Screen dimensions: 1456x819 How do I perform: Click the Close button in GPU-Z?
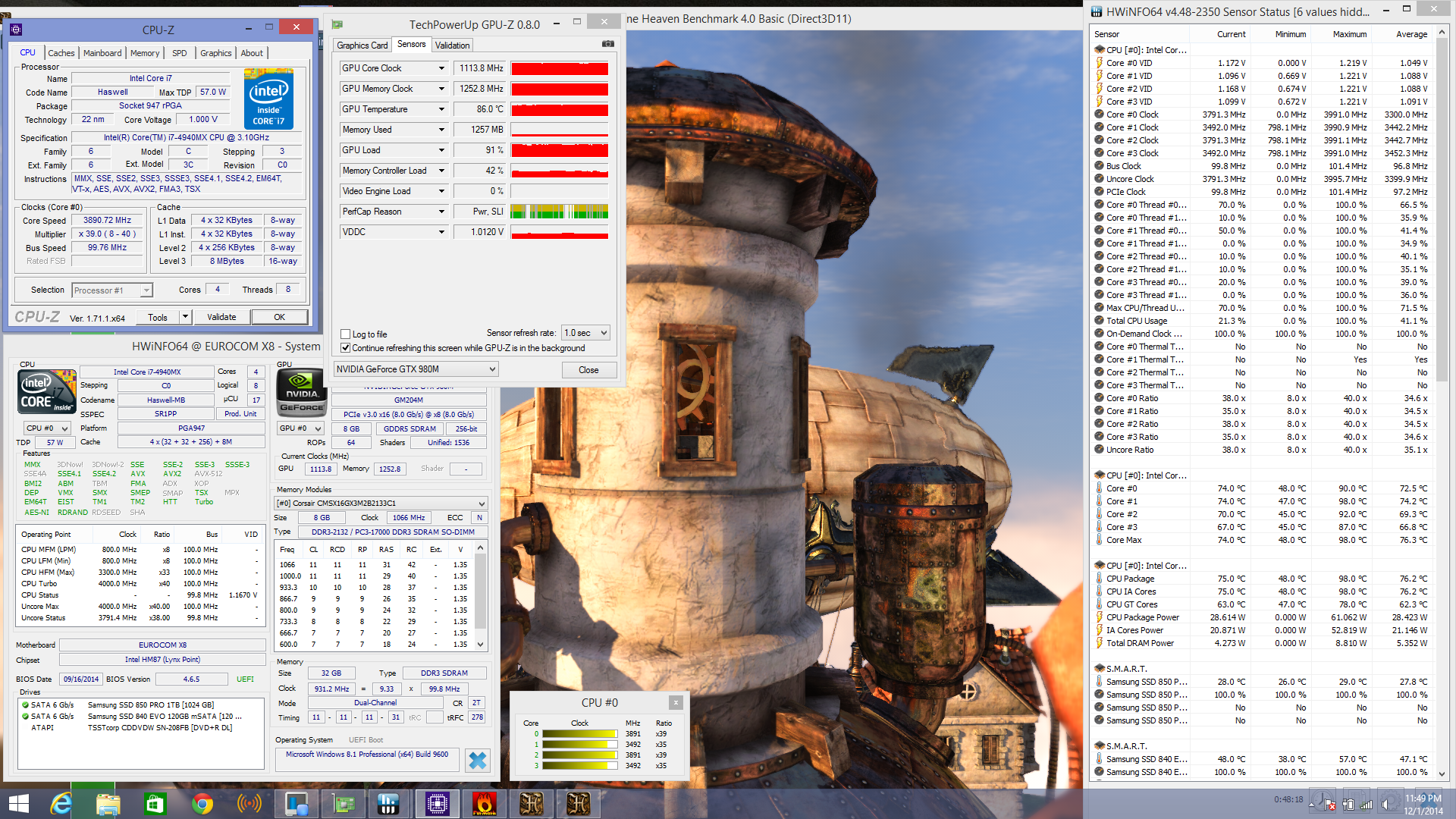[588, 370]
